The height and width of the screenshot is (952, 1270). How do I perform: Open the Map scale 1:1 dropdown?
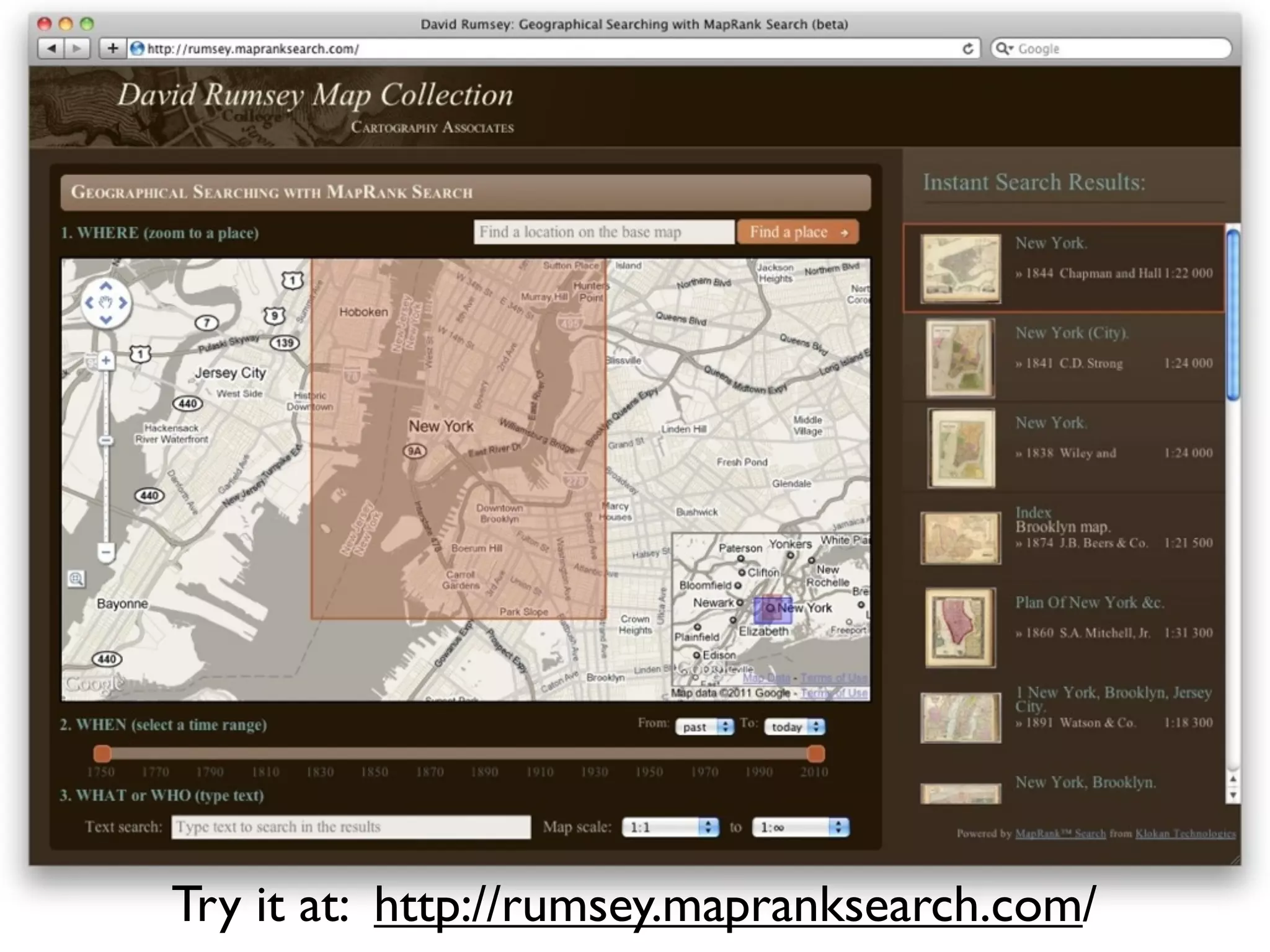(x=670, y=827)
